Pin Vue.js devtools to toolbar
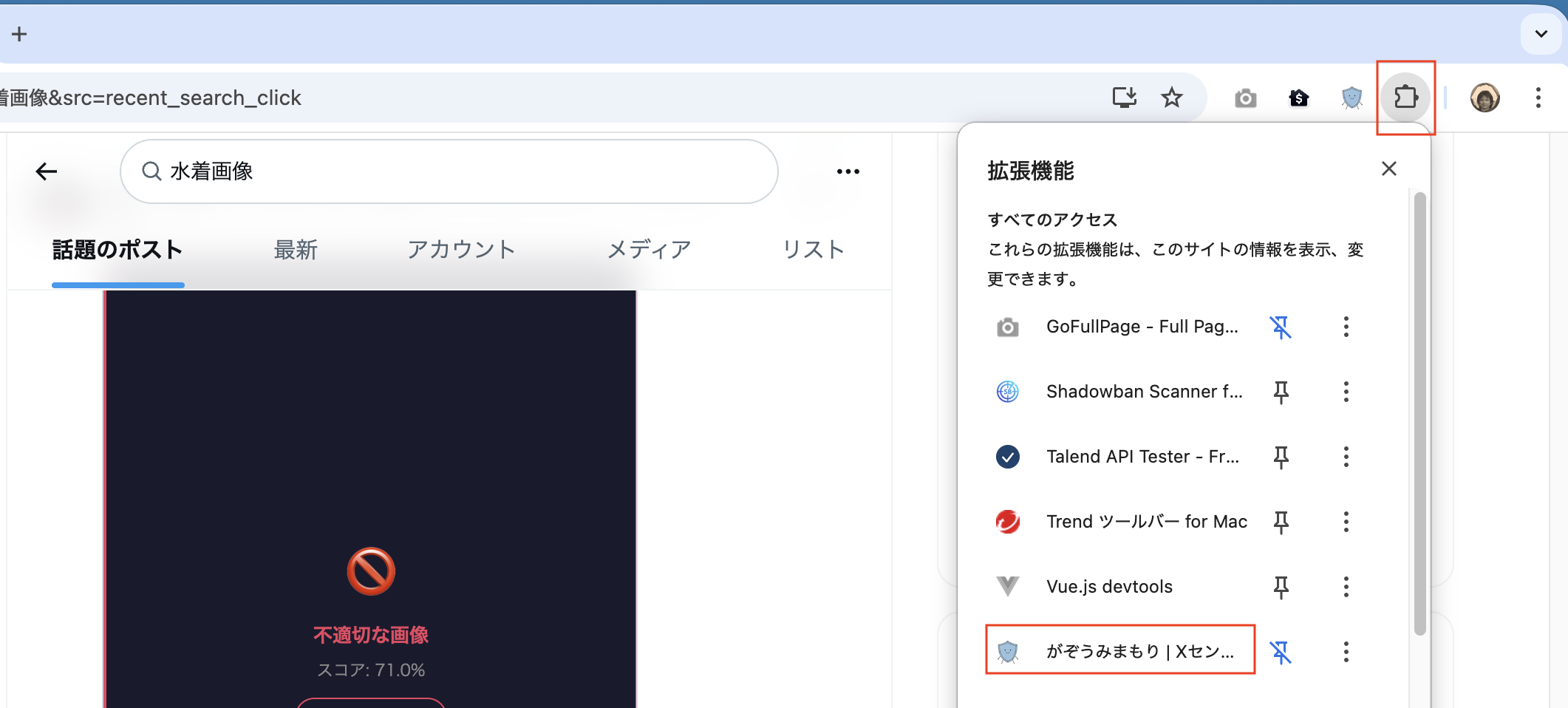 point(1281,587)
